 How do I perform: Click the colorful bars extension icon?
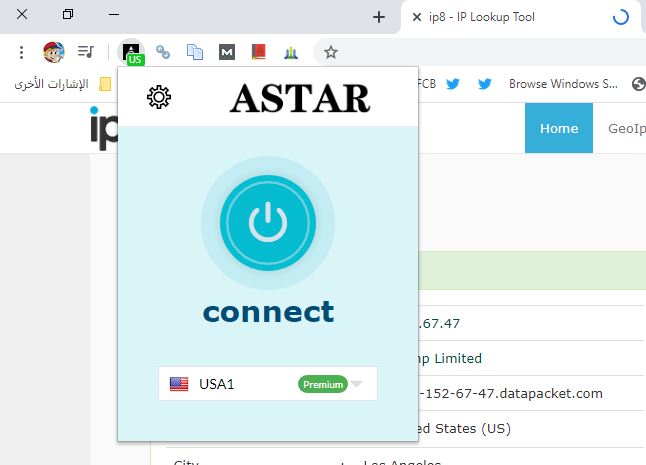tap(291, 52)
